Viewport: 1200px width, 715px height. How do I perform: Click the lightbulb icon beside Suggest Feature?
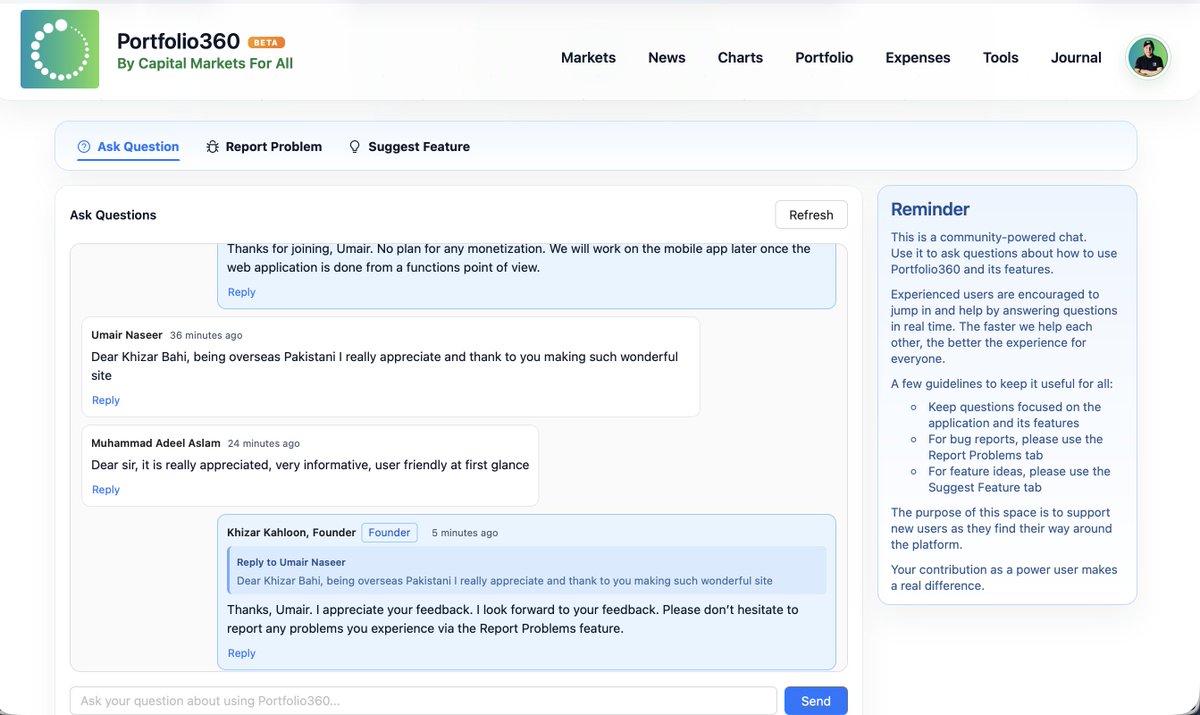point(354,146)
